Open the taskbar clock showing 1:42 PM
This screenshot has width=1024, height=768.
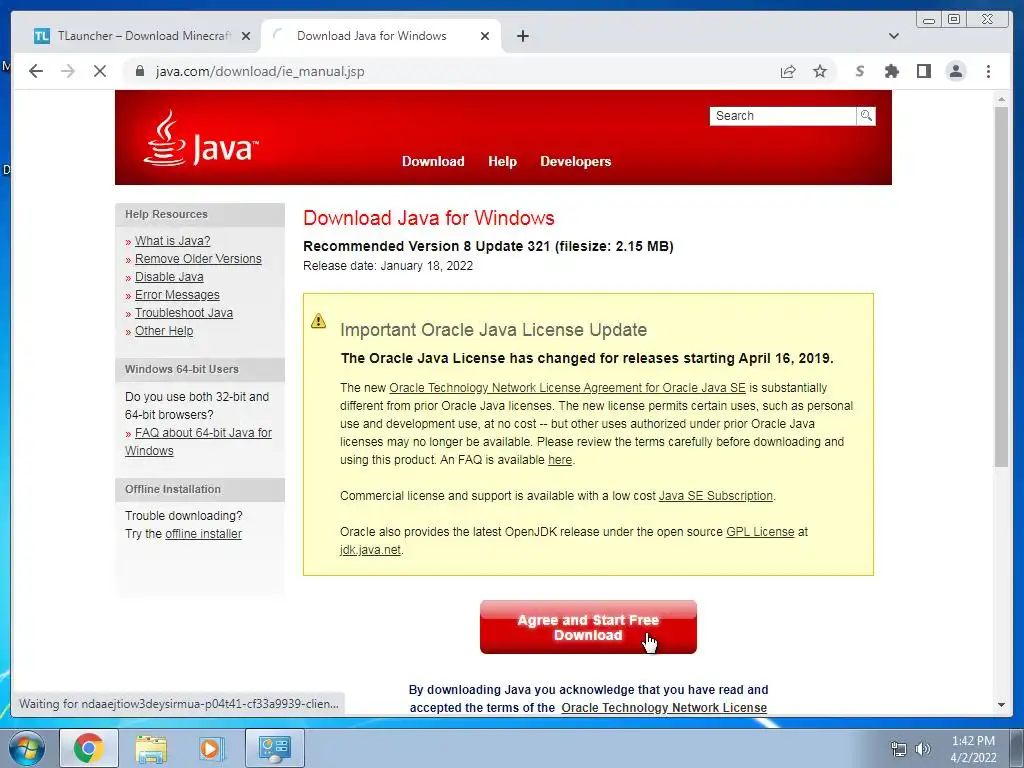(x=972, y=749)
